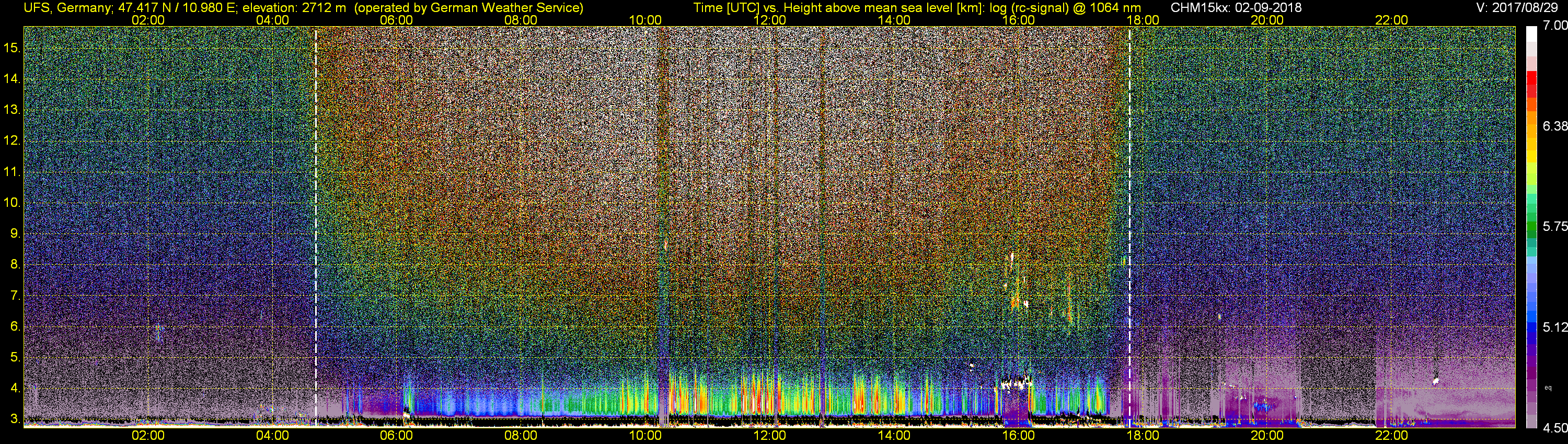The image size is (1568, 444).
Task: Click '12:00' on the upper time axis
Action: coord(769,20)
